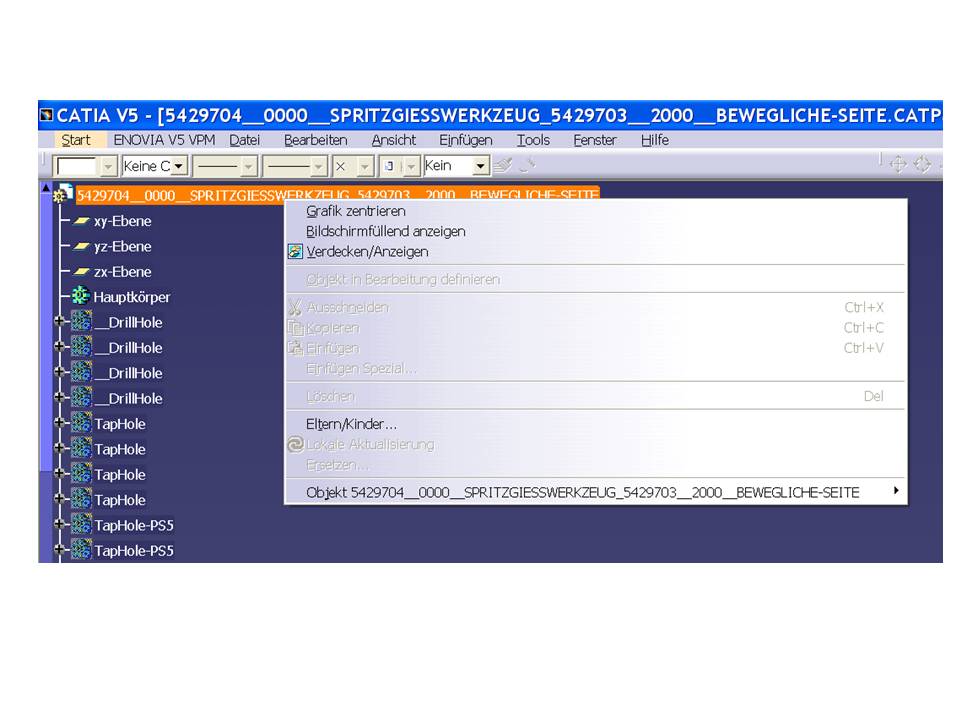Open the Datei menu
960x720 pixels.
245,140
